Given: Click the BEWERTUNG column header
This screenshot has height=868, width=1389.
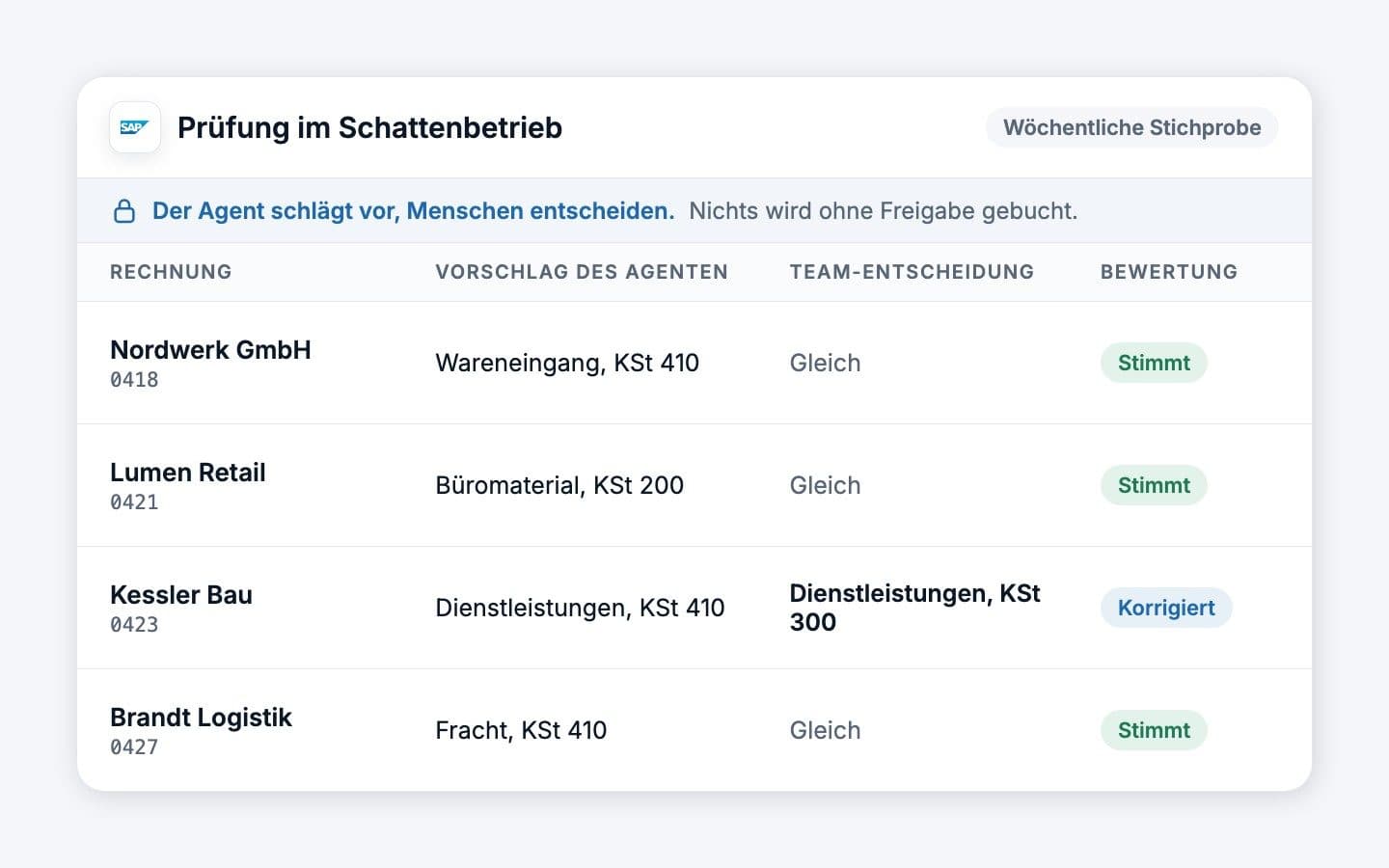Looking at the screenshot, I should click(1169, 272).
